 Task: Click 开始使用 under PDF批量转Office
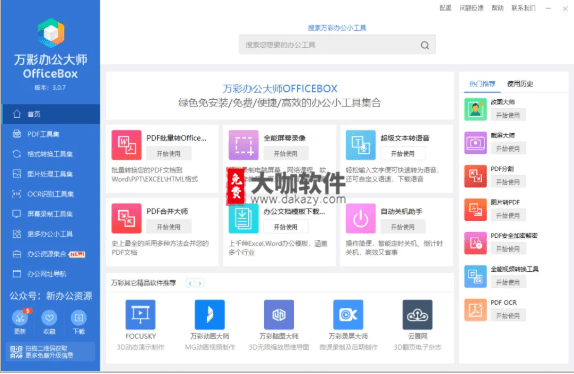tap(168, 153)
